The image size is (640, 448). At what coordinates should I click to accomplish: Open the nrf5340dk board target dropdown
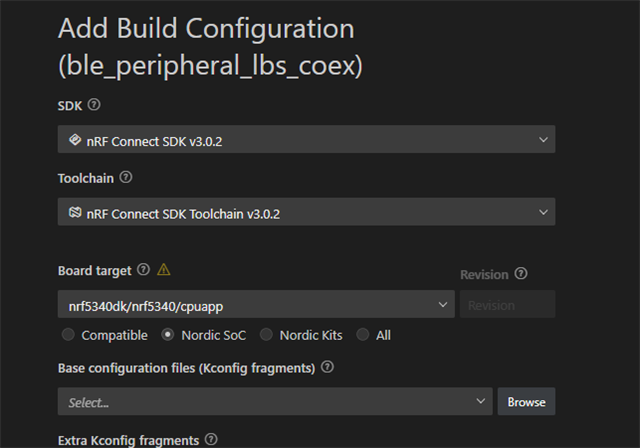point(255,304)
